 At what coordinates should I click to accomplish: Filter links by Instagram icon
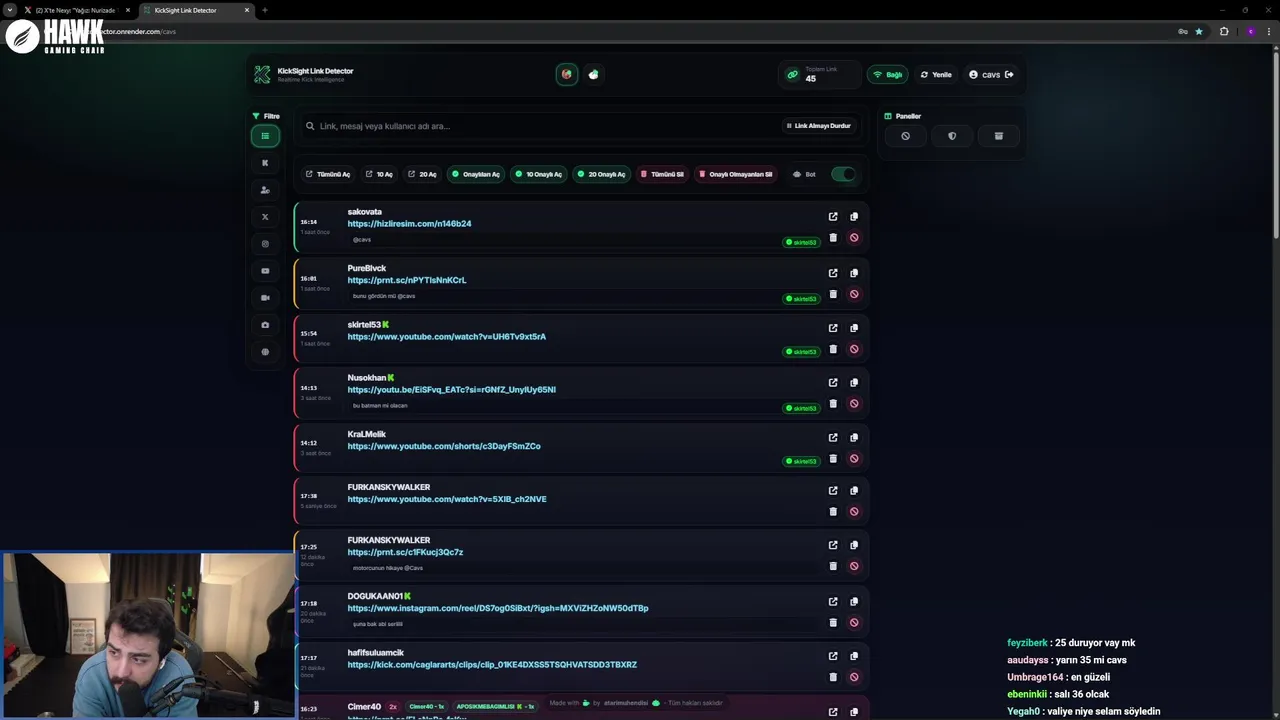(265, 244)
